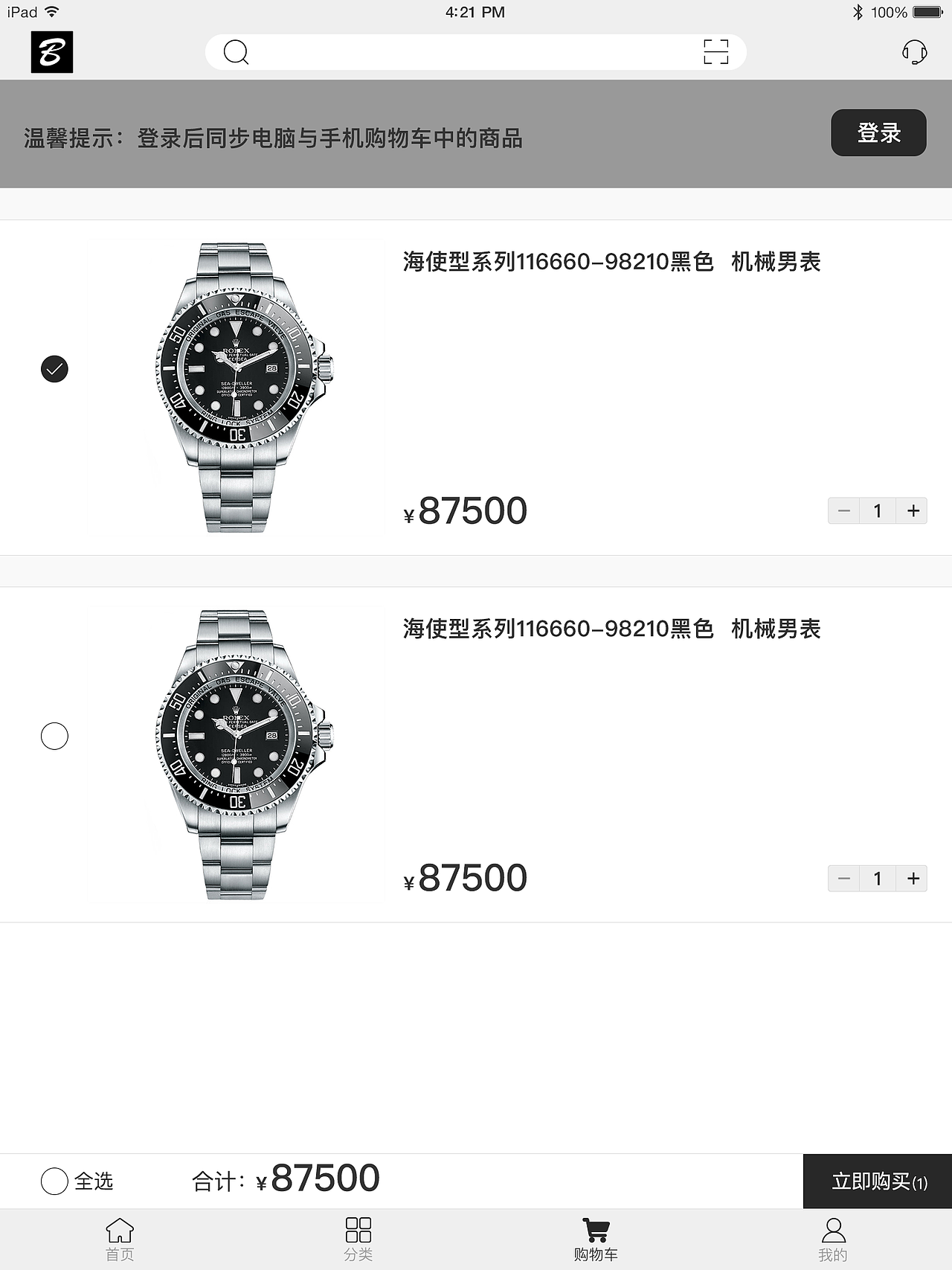Viewport: 952px width, 1270px height.
Task: Open the 我的 profile tab icon
Action: 833,1230
